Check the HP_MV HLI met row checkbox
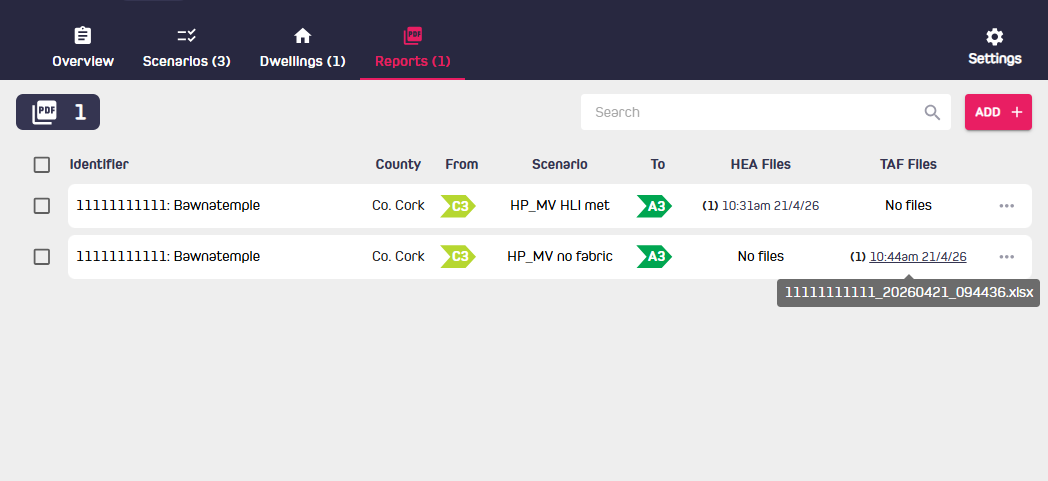Viewport: 1048px width, 481px height. point(41,206)
